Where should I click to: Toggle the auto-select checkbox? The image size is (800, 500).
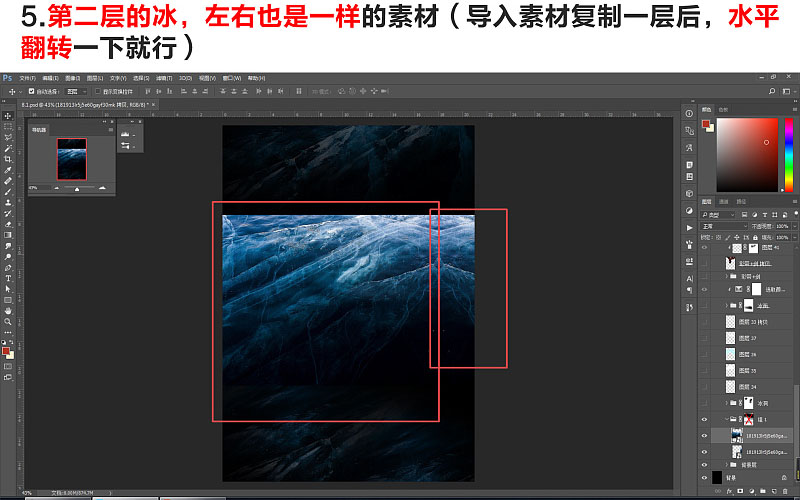[x=32, y=91]
